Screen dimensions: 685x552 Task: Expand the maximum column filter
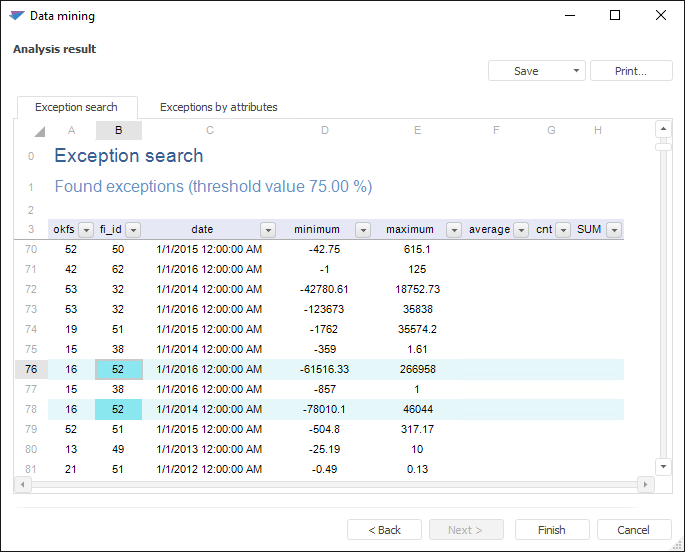coord(454,230)
